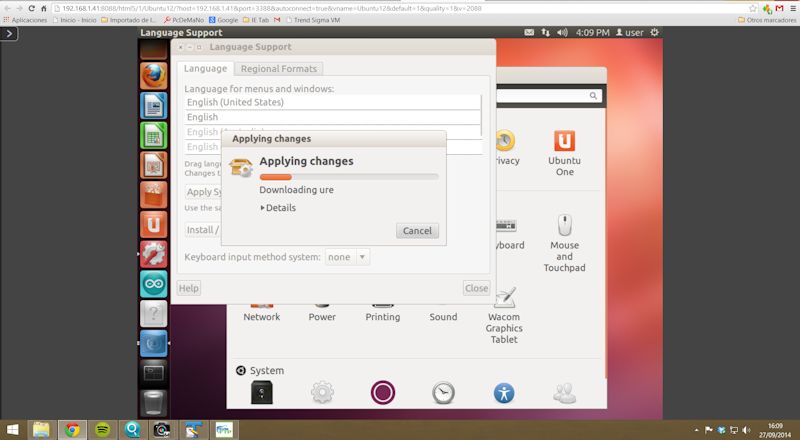Open the messaging envelope indicator
The image size is (800, 440).
click(x=529, y=32)
